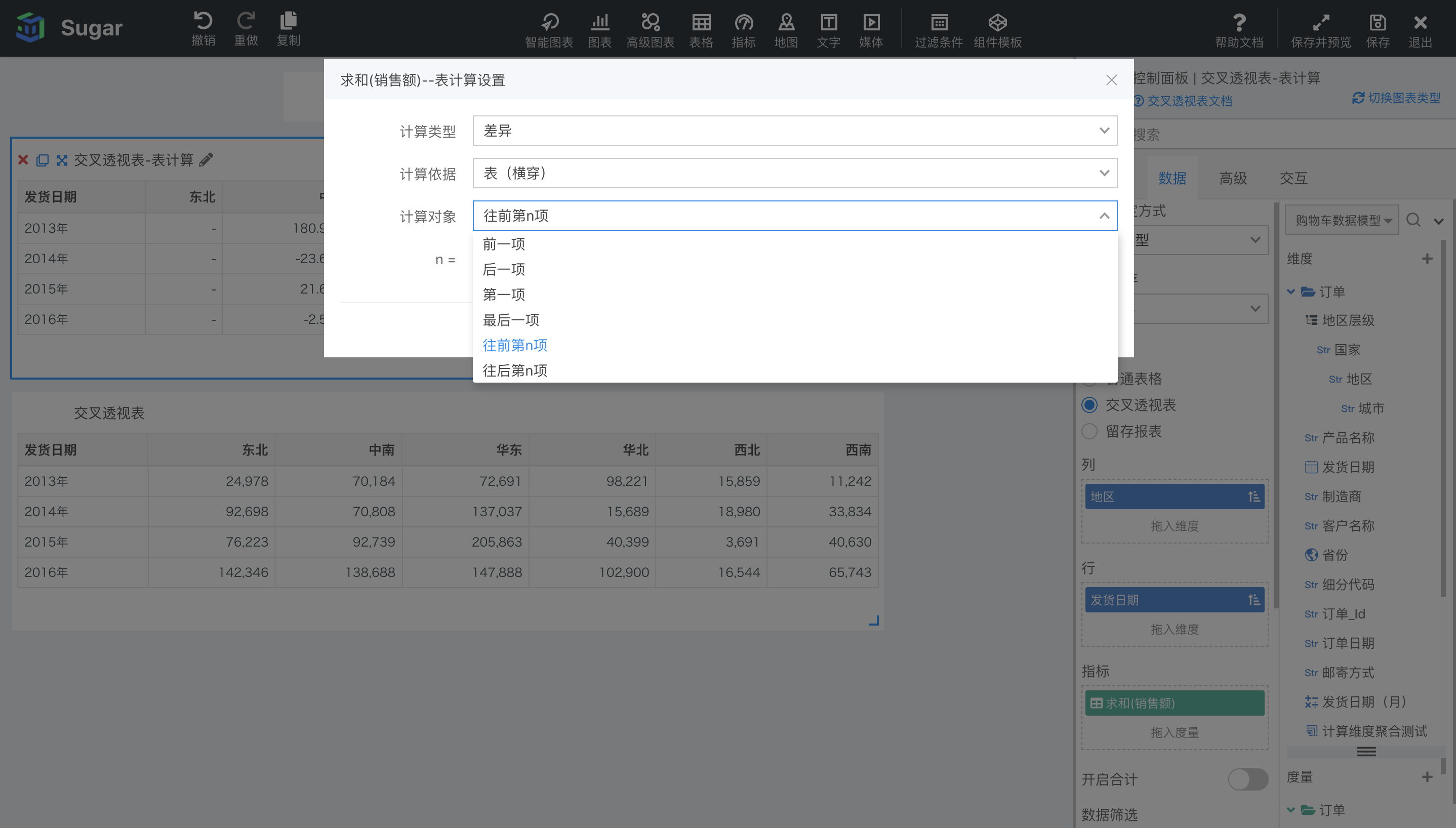The image size is (1456, 828).
Task: Click the 拖入度量 drop area
Action: (1174, 733)
